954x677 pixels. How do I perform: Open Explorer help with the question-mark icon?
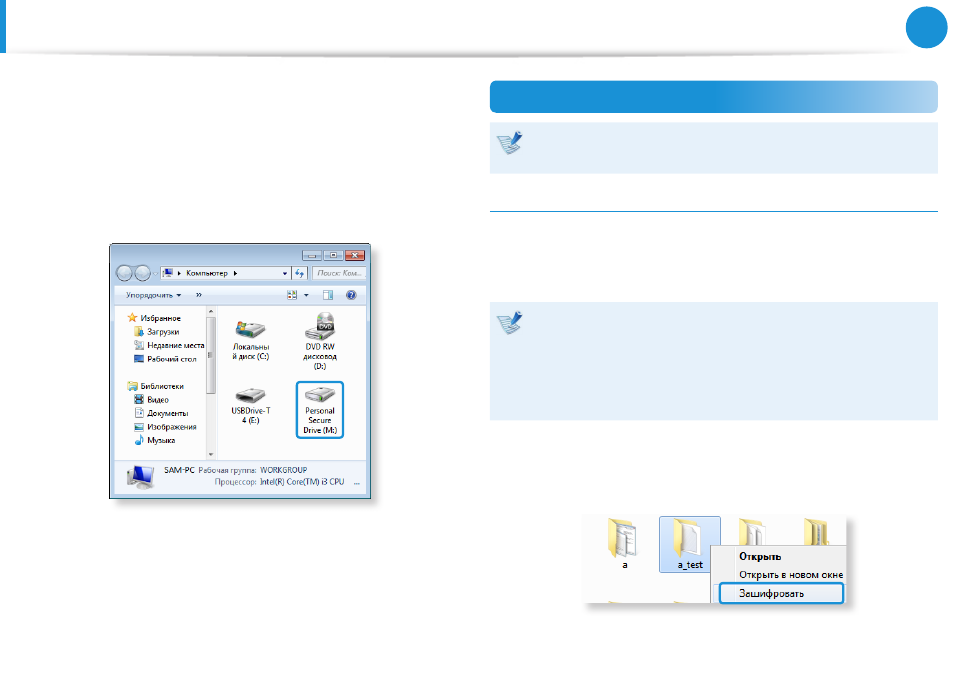click(x=351, y=295)
